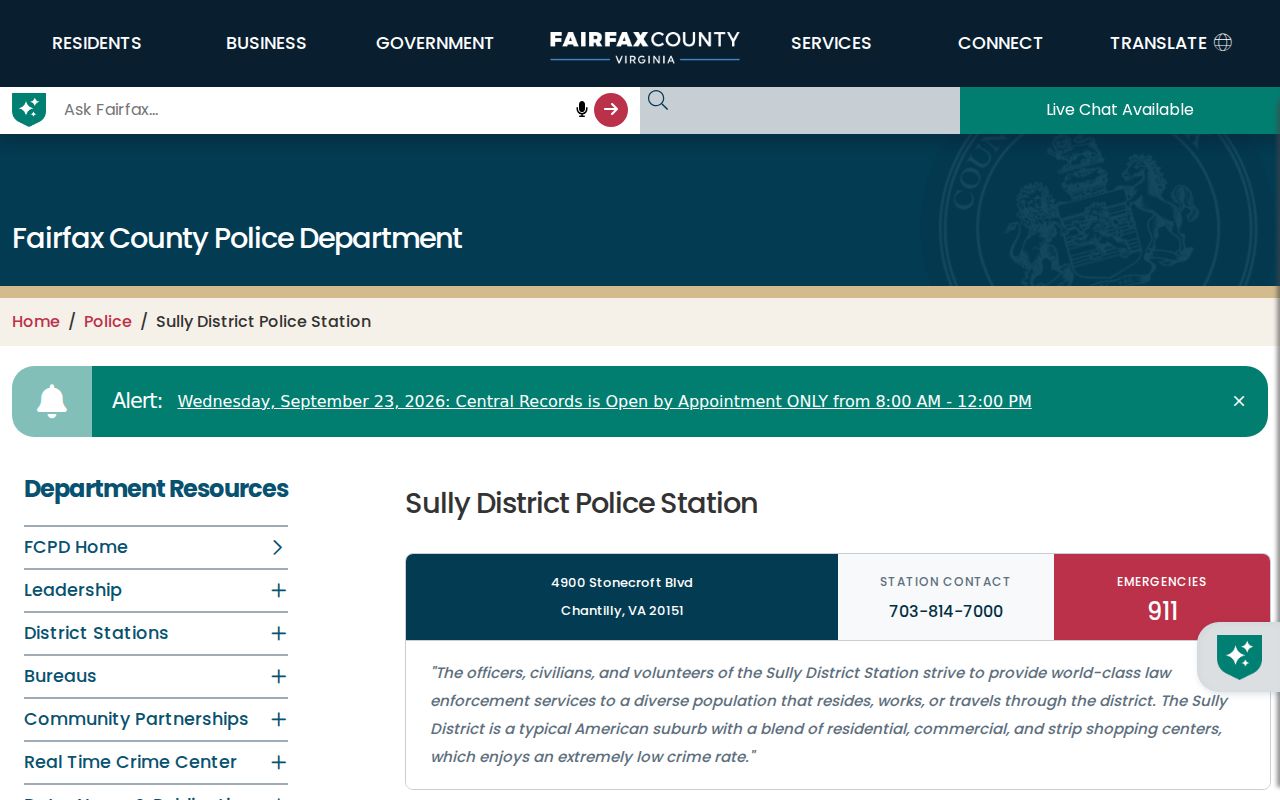This screenshot has height=800, width=1280.
Task: Expand the Leadership section
Action: click(x=279, y=590)
